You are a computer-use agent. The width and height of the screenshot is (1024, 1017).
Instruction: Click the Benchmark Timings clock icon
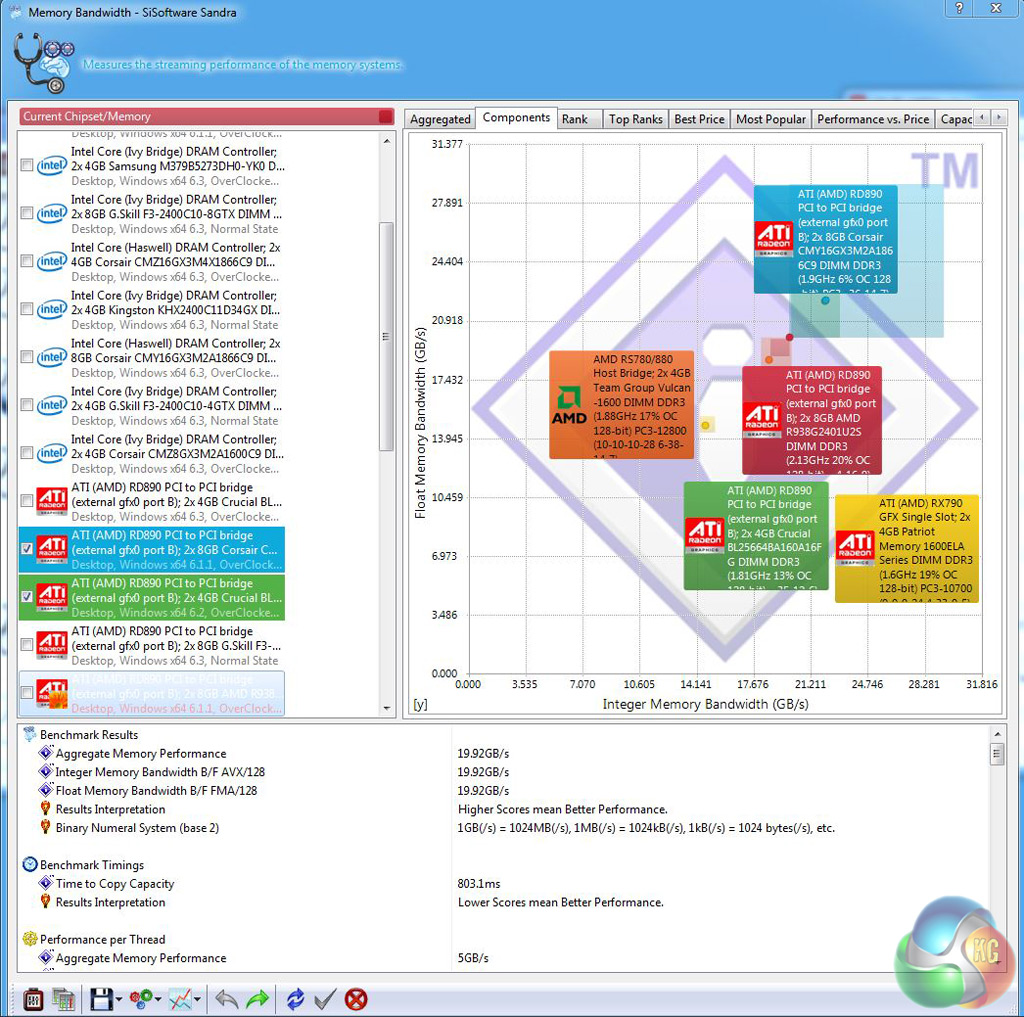pos(29,864)
